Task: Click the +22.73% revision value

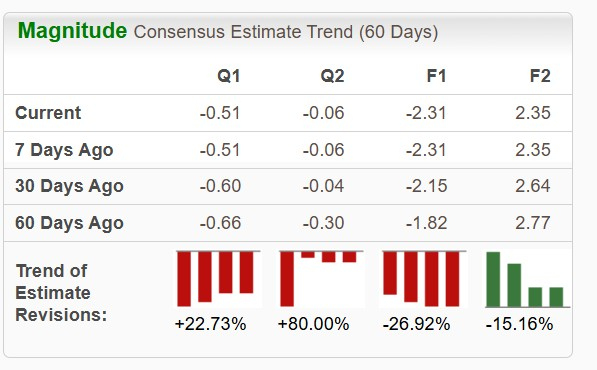Action: click(210, 324)
